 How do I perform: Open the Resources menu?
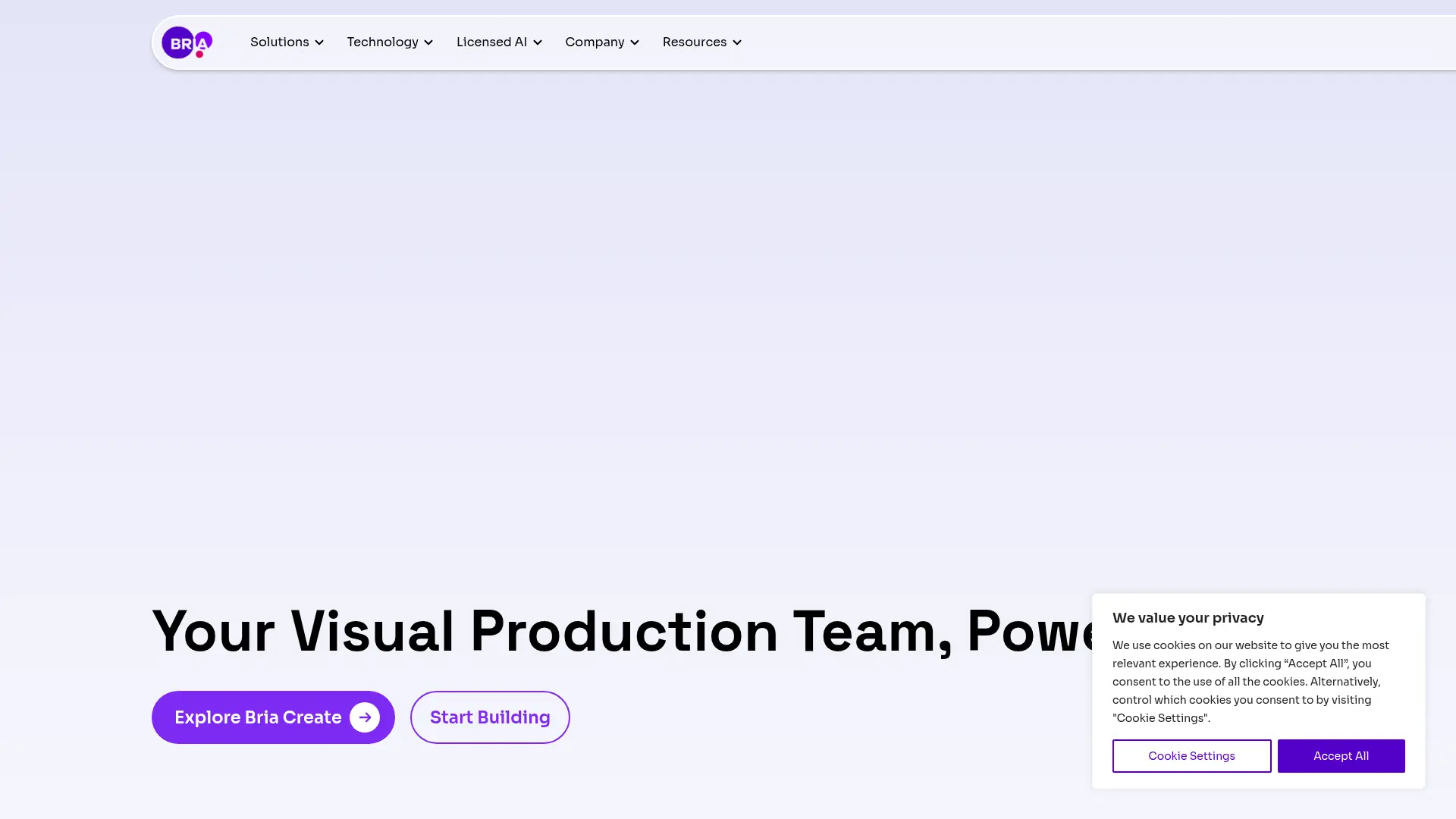702,42
